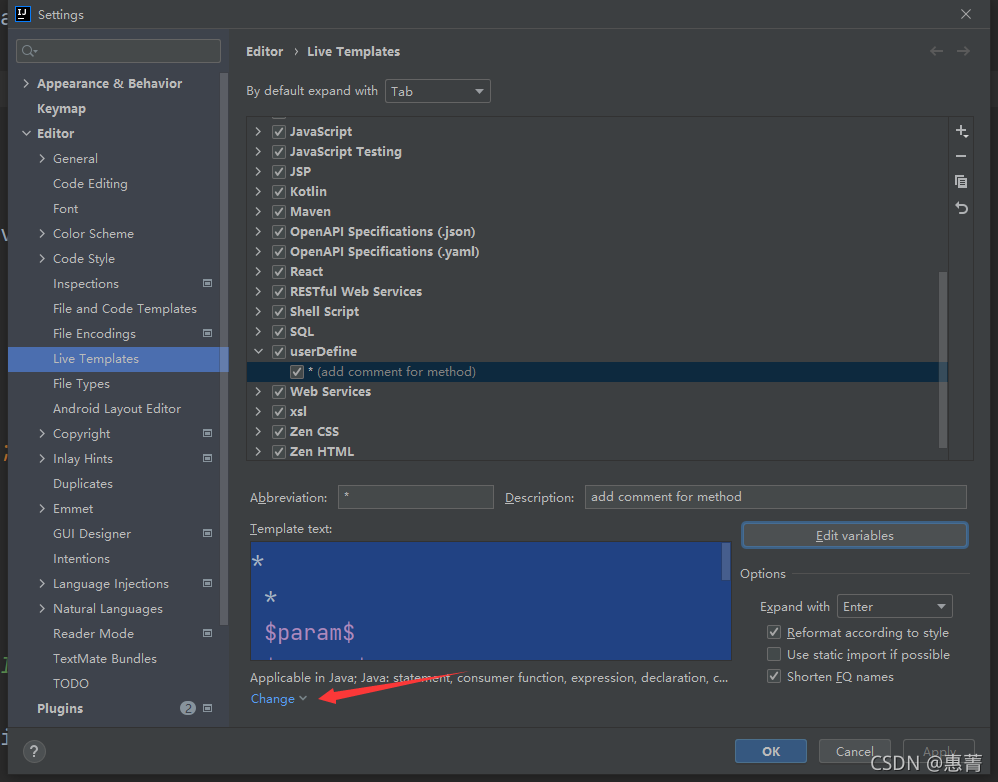Open the Expand with Enter dropdown

pos(894,606)
